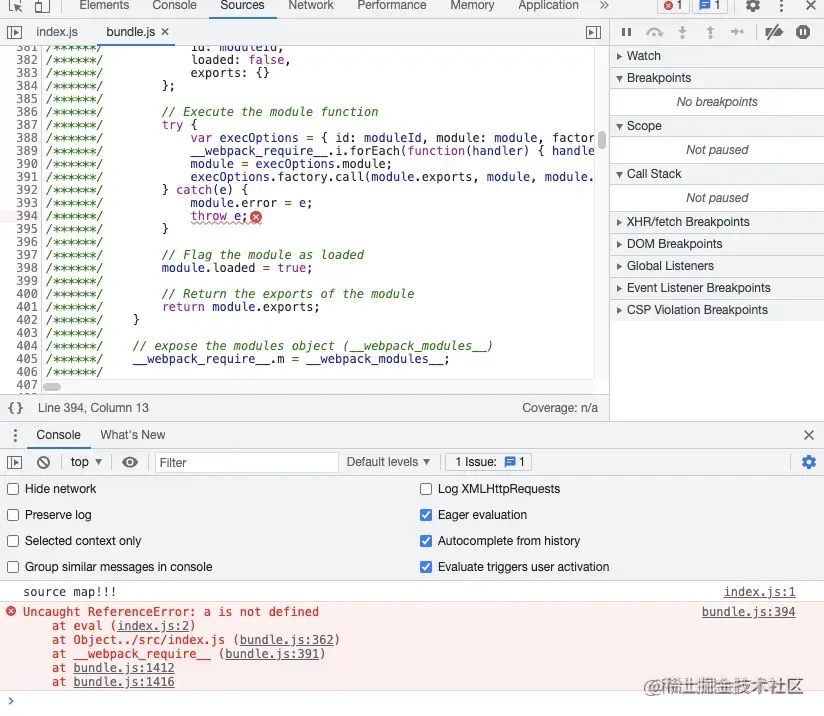Activate the inspect element picker icon

point(15,5)
